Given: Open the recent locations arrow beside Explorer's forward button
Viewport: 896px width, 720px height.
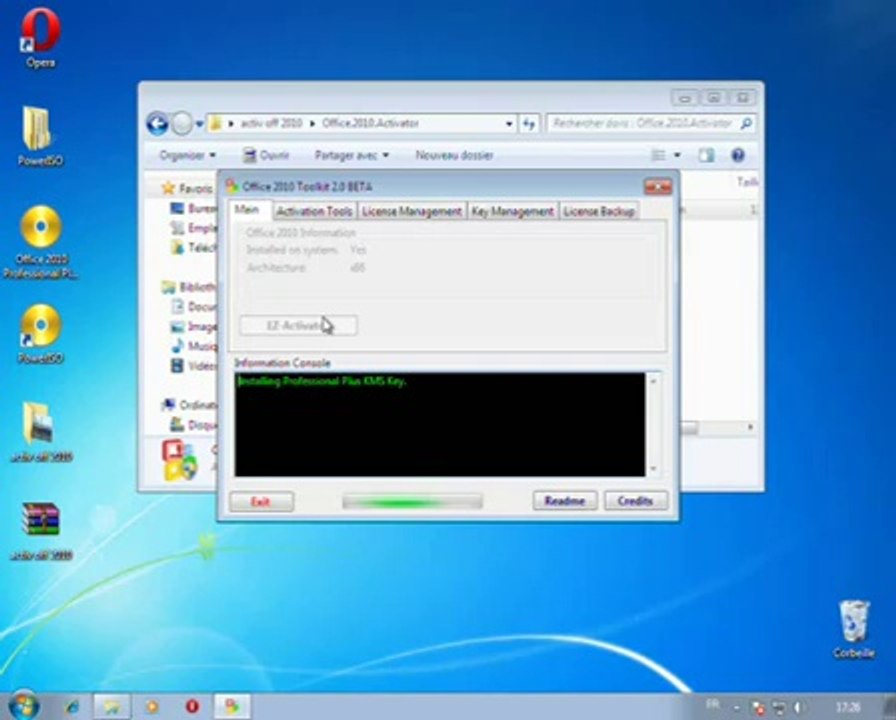Looking at the screenshot, I should coord(199,123).
